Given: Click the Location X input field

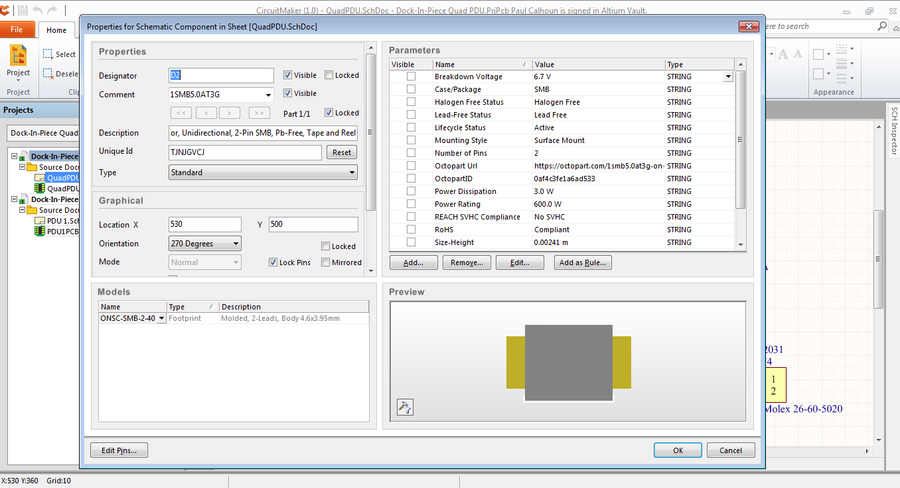Looking at the screenshot, I should pos(205,224).
